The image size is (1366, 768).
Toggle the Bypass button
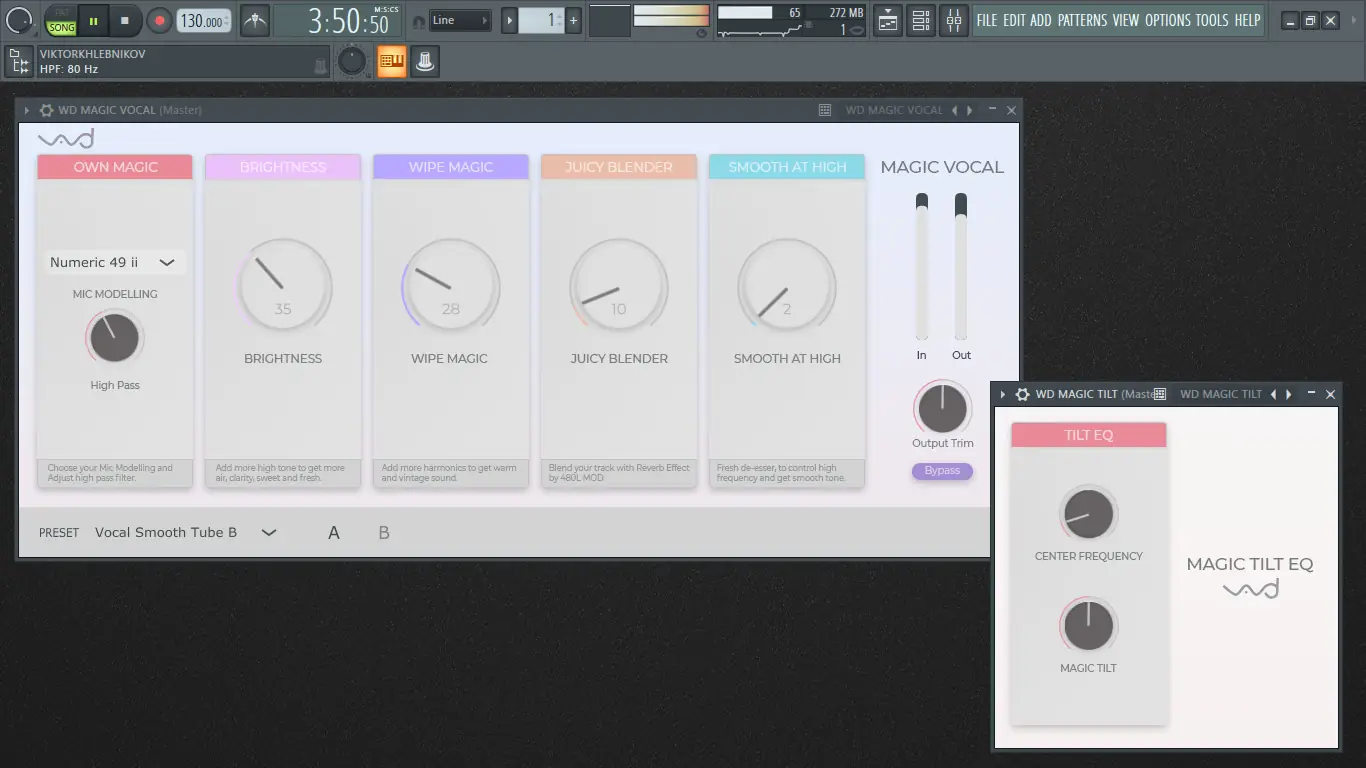[942, 471]
